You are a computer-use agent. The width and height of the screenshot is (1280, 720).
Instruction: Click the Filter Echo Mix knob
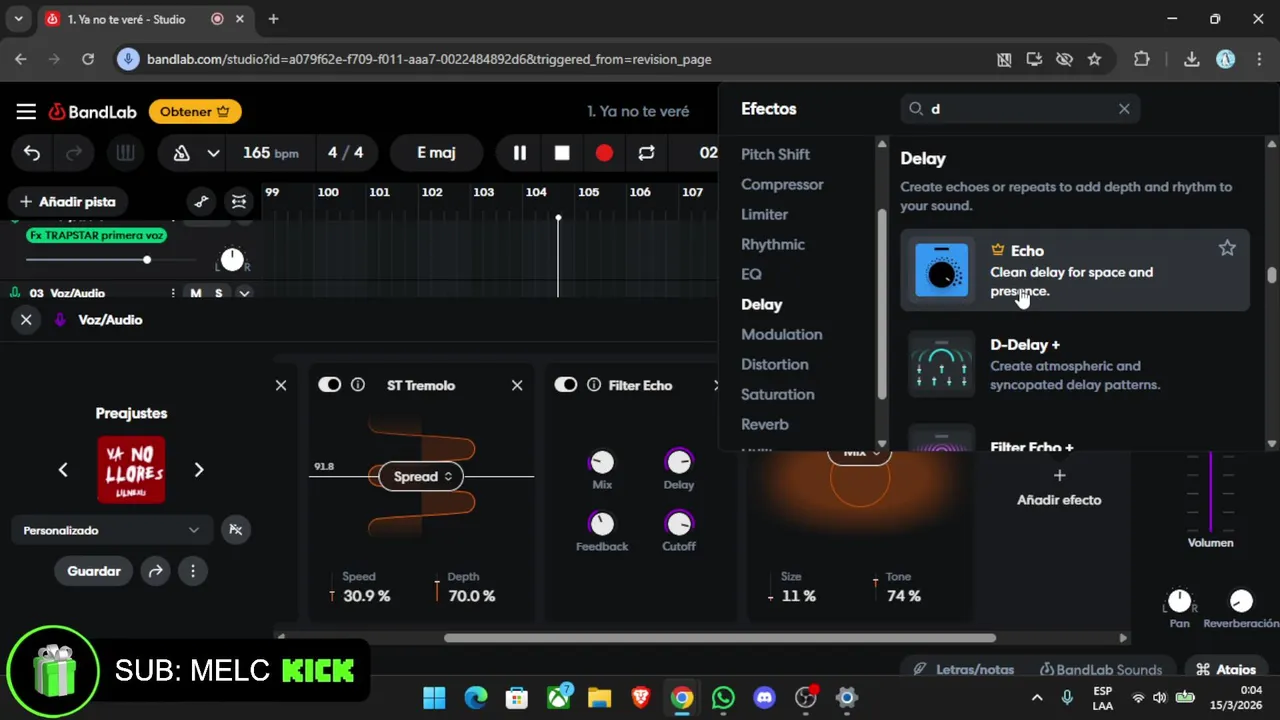pos(602,461)
